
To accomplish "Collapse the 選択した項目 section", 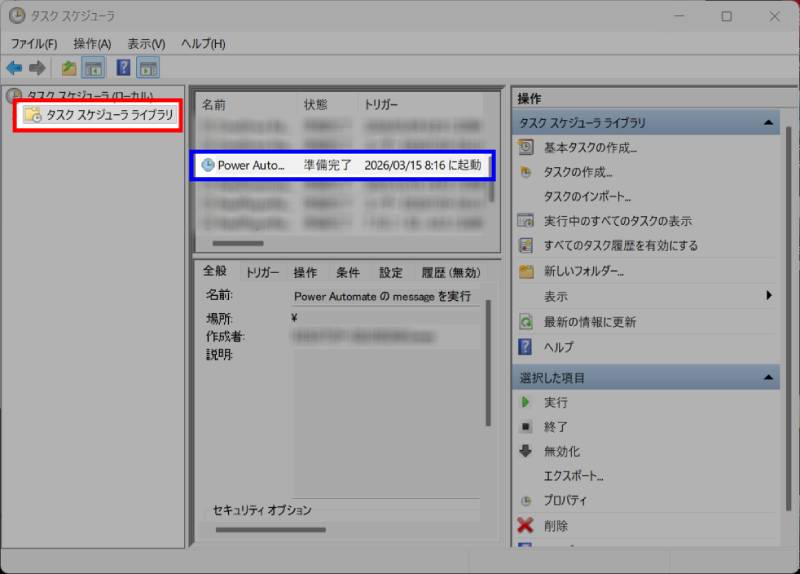I will (768, 378).
